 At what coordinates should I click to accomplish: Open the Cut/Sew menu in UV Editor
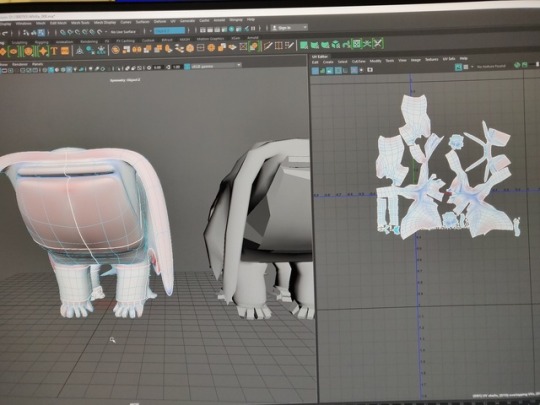[359, 61]
